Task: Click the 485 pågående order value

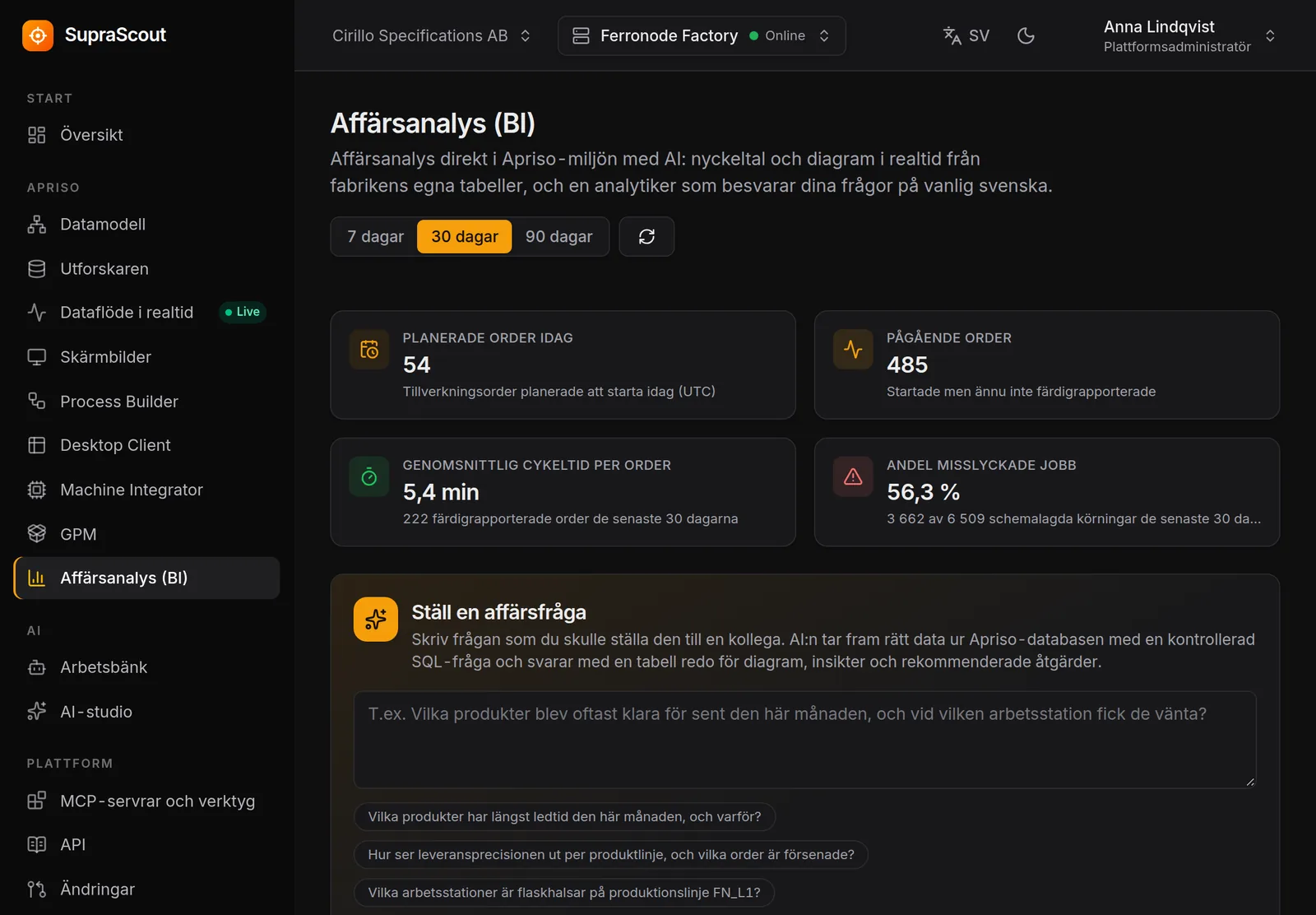Action: click(x=907, y=365)
